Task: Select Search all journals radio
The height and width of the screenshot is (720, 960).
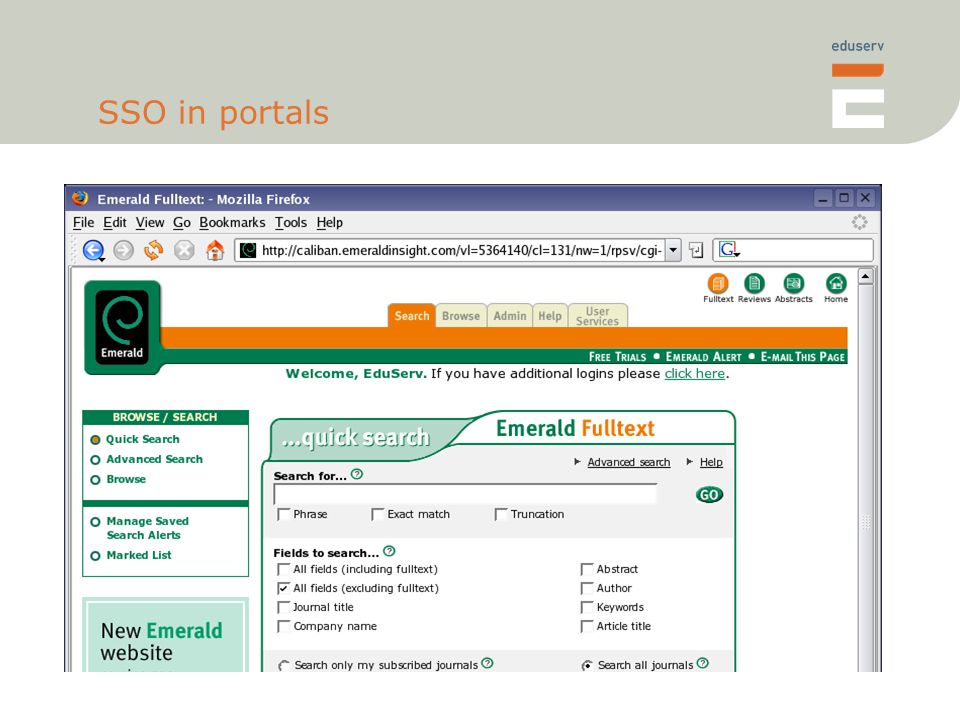Action: [587, 666]
